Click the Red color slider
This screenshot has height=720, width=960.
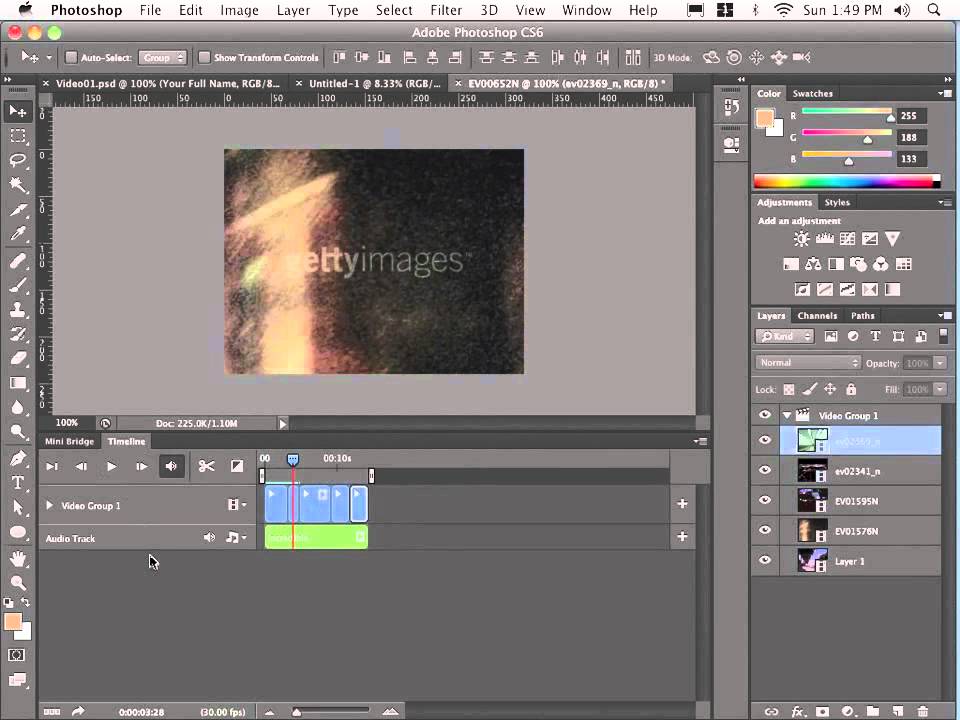click(x=847, y=112)
